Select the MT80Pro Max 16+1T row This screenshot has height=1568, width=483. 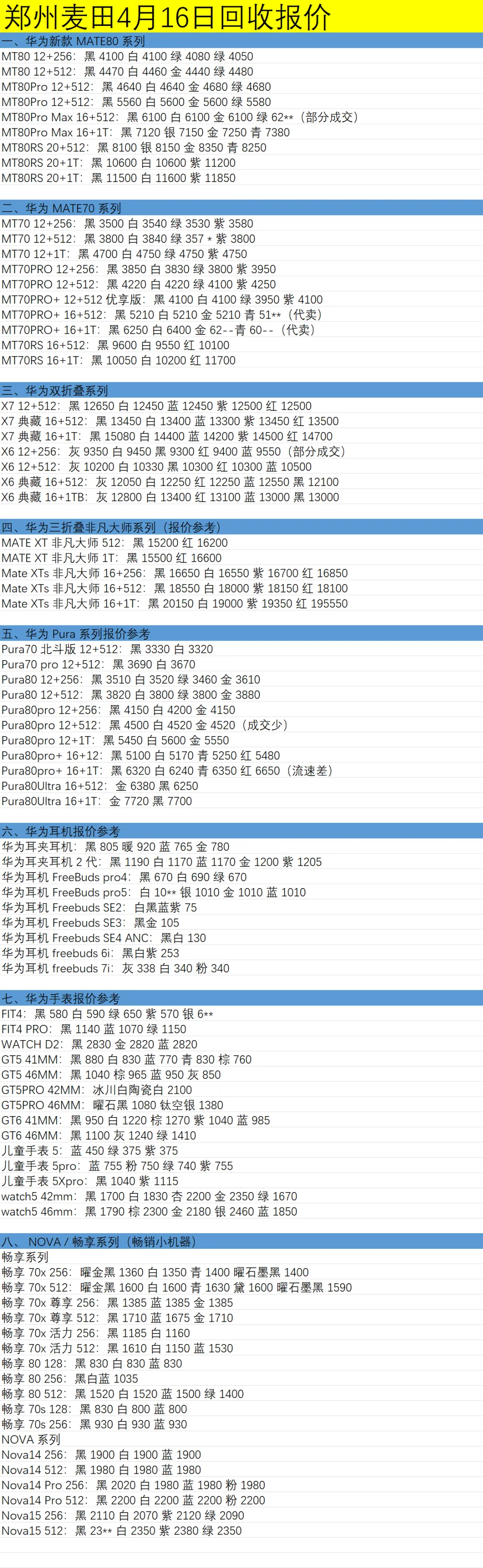241,132
